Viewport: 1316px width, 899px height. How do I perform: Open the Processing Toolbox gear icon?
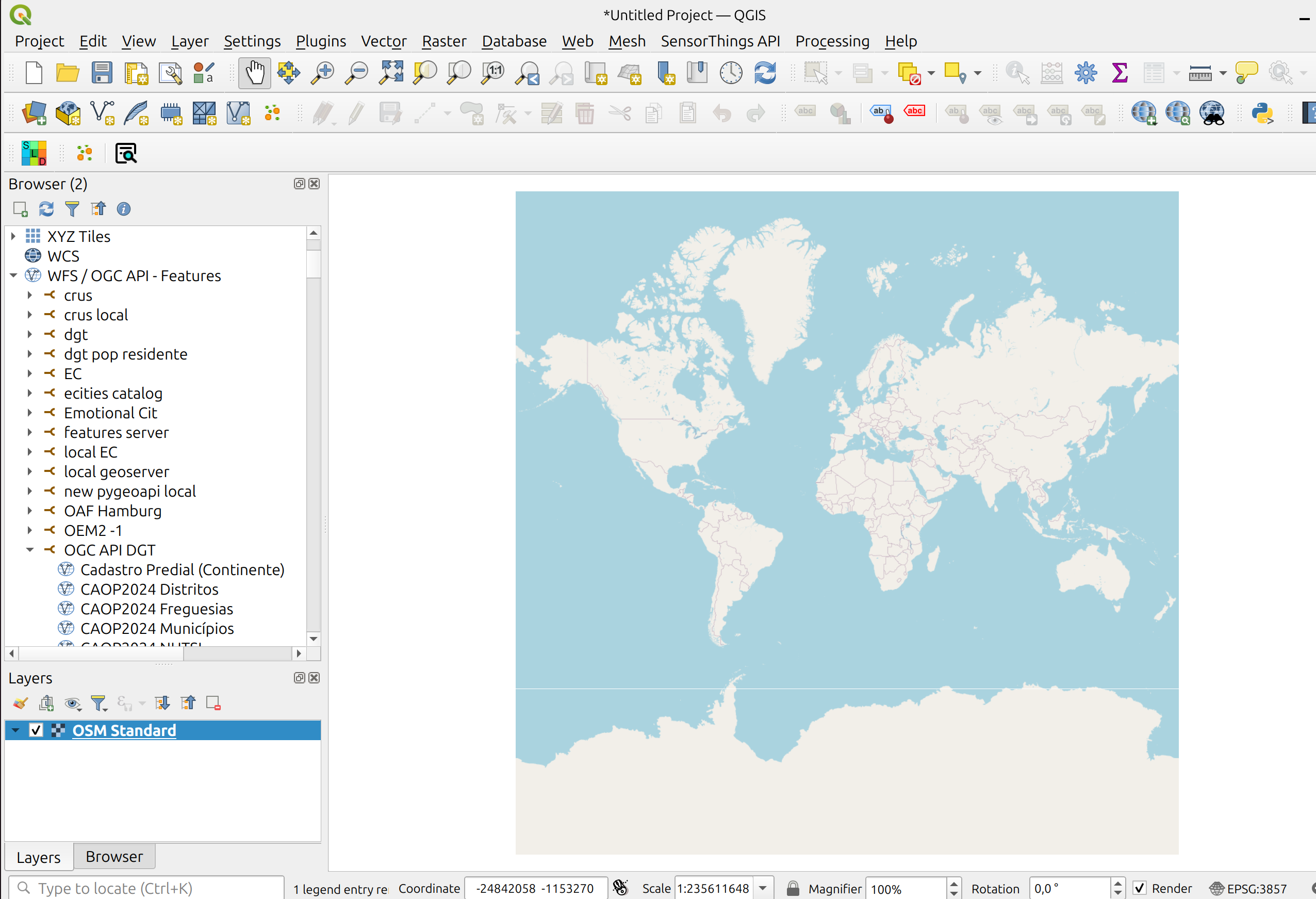pyautogui.click(x=1085, y=73)
